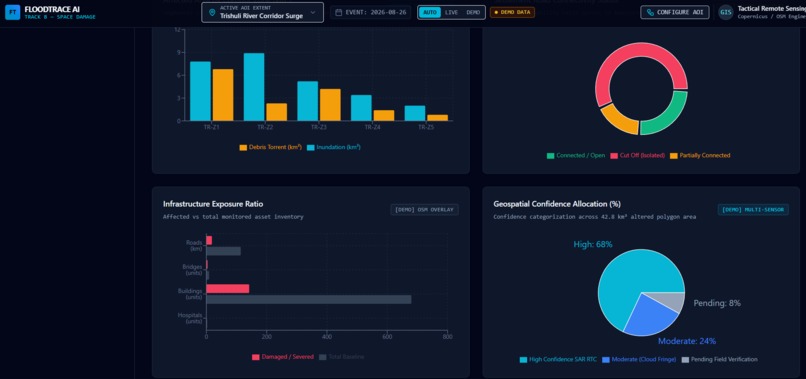Click the Roads (km) axis label

pyautogui.click(x=194, y=245)
